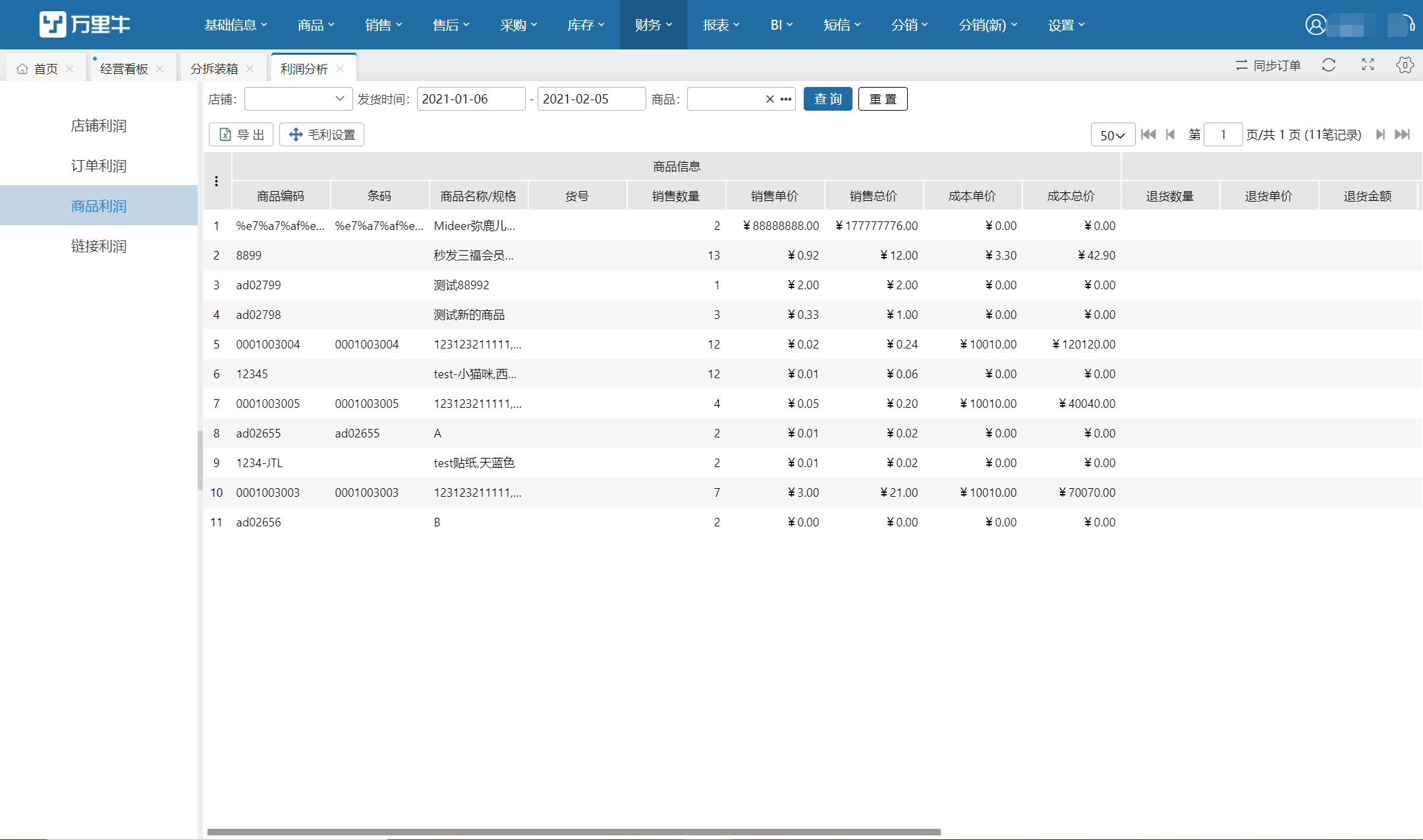Expand the 采购 menu
1423x840 pixels.
[x=518, y=24]
